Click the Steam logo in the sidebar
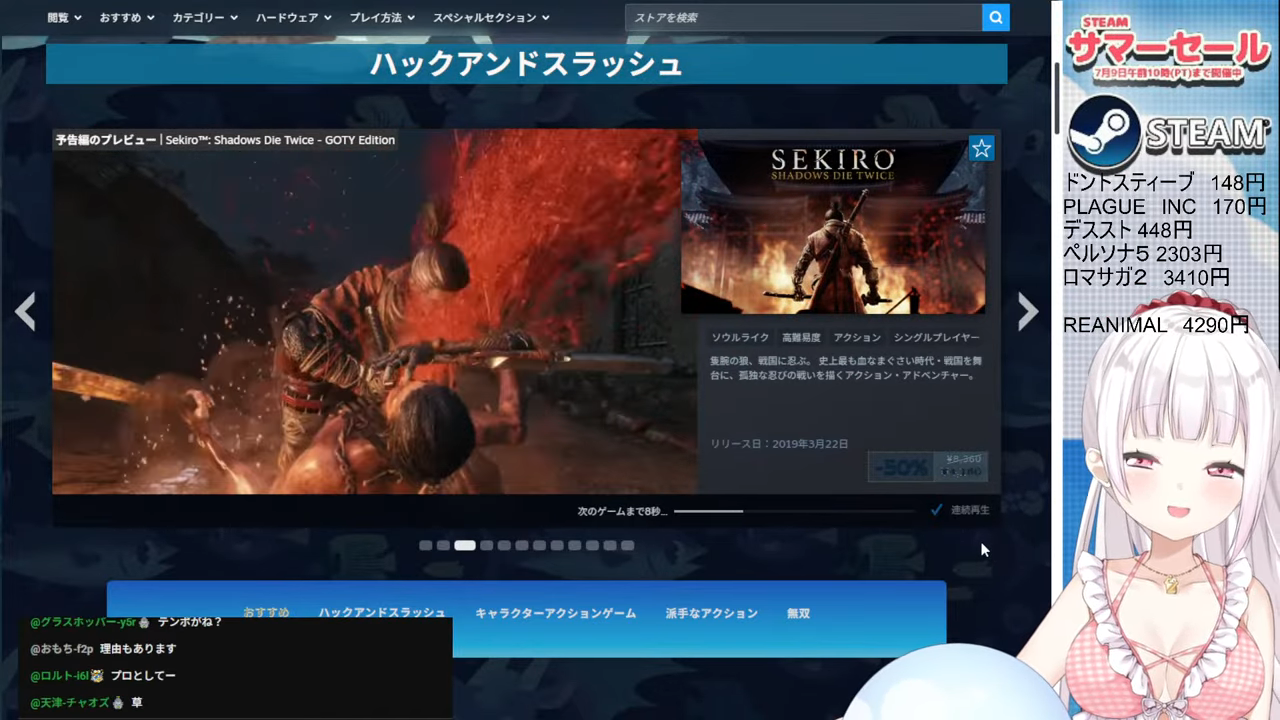The image size is (1280, 720). (1104, 133)
